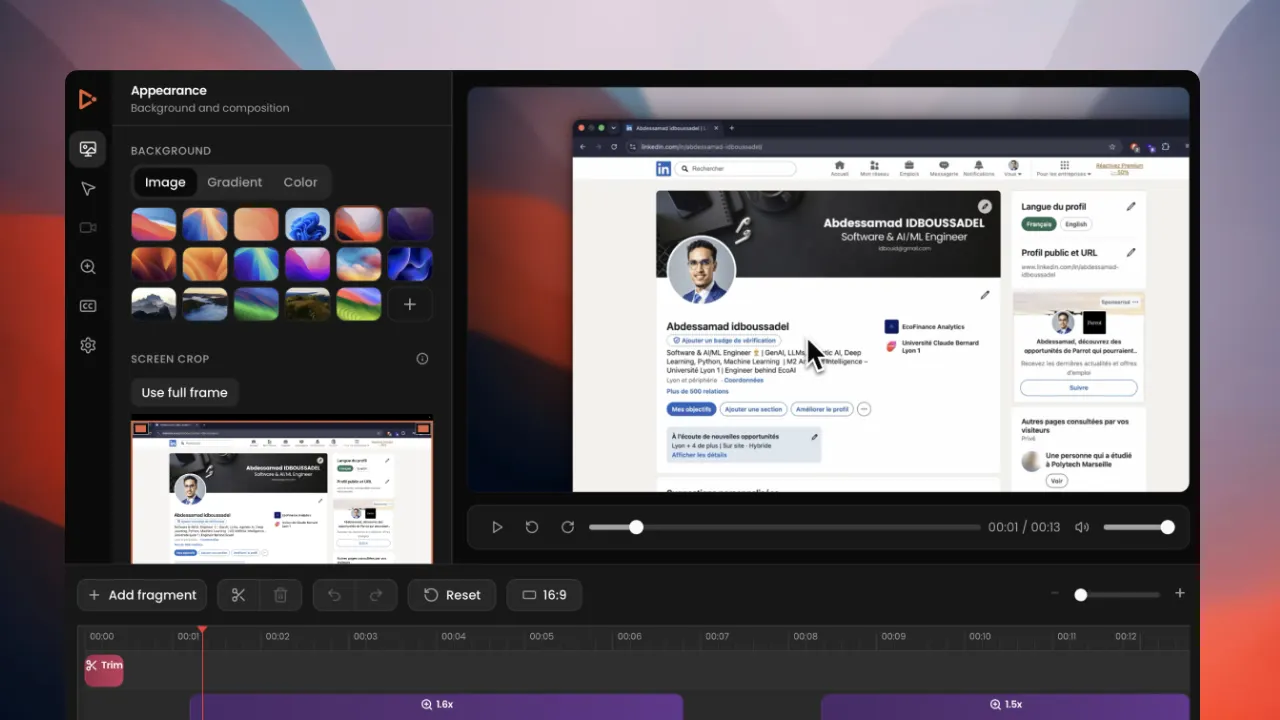Open the camera settings in the sidebar
Viewport: 1280px width, 720px height.
[x=88, y=228]
